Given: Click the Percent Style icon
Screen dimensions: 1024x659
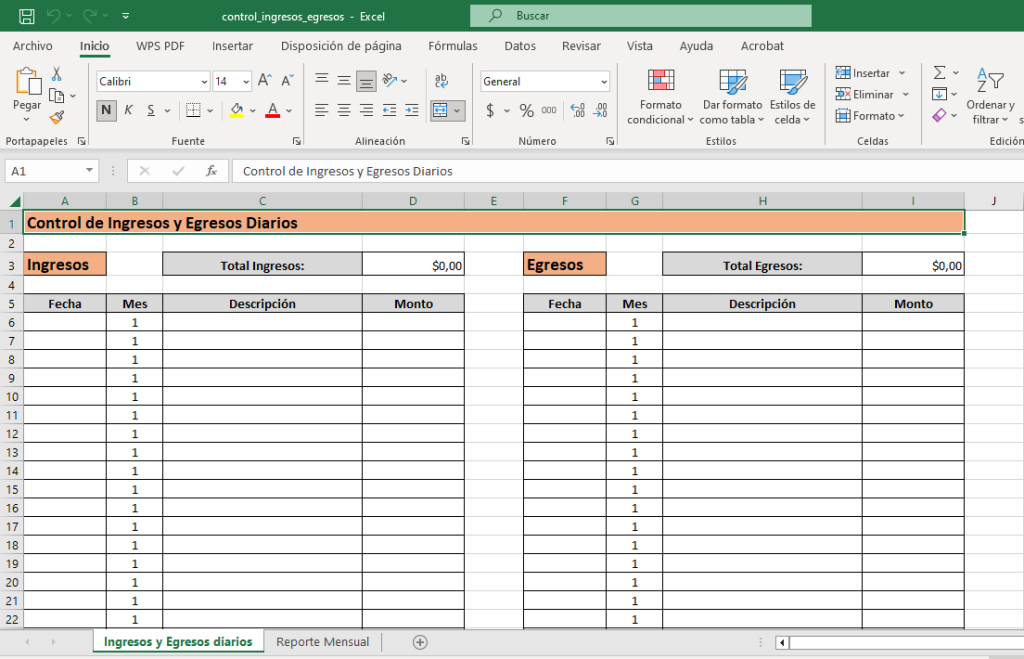Looking at the screenshot, I should [x=526, y=111].
